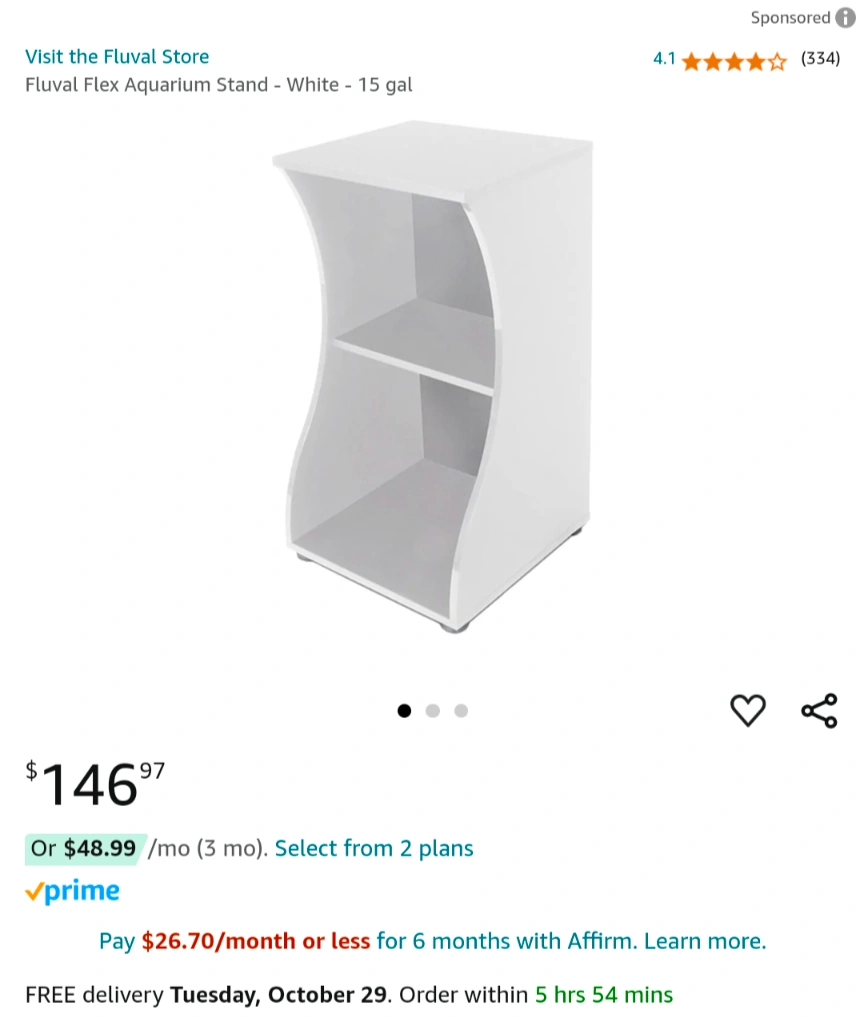Click the prime checkmark logo
864x1017 pixels.
[x=72, y=891]
